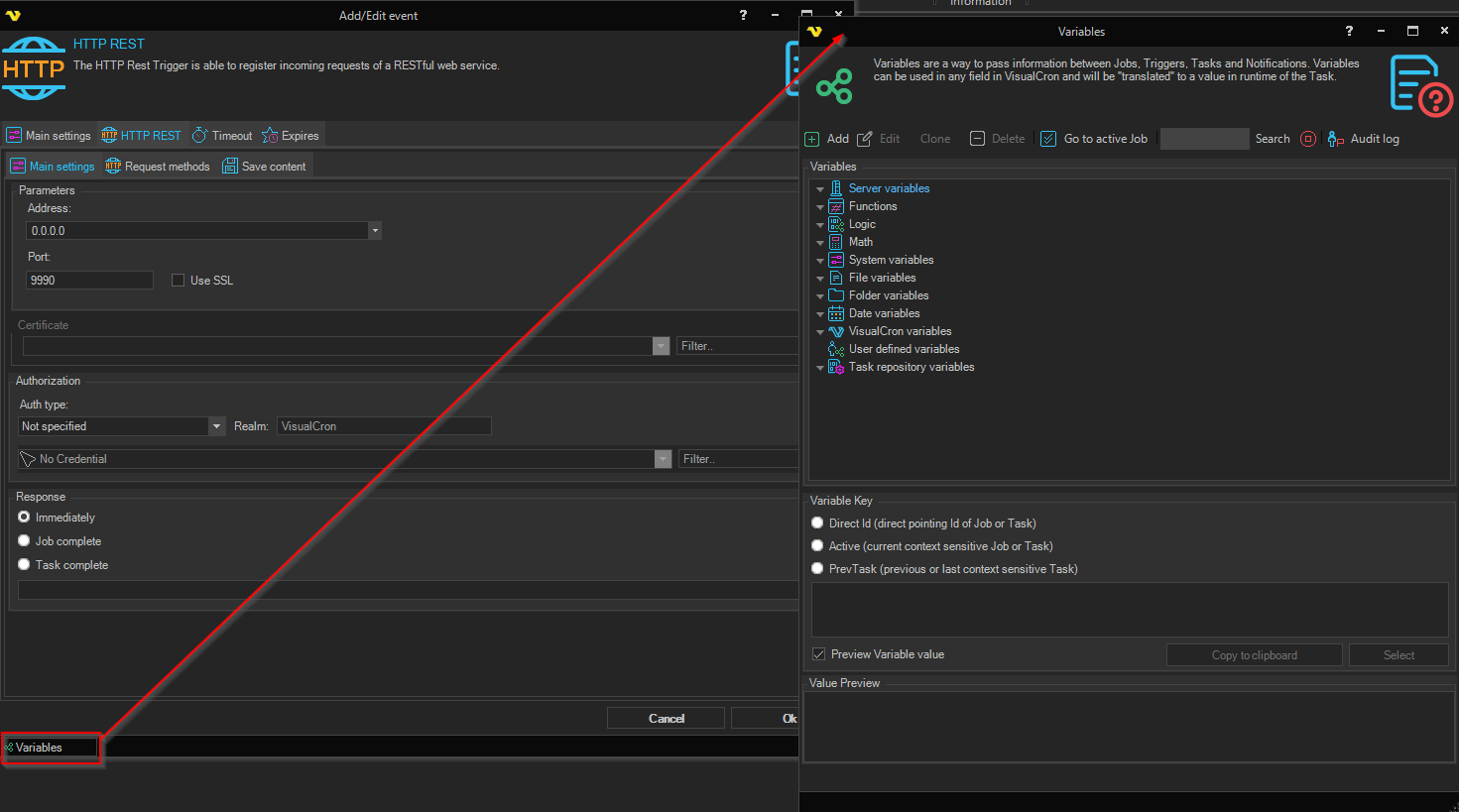Click the Server variables tree icon
The image size is (1459, 812).
tap(836, 188)
